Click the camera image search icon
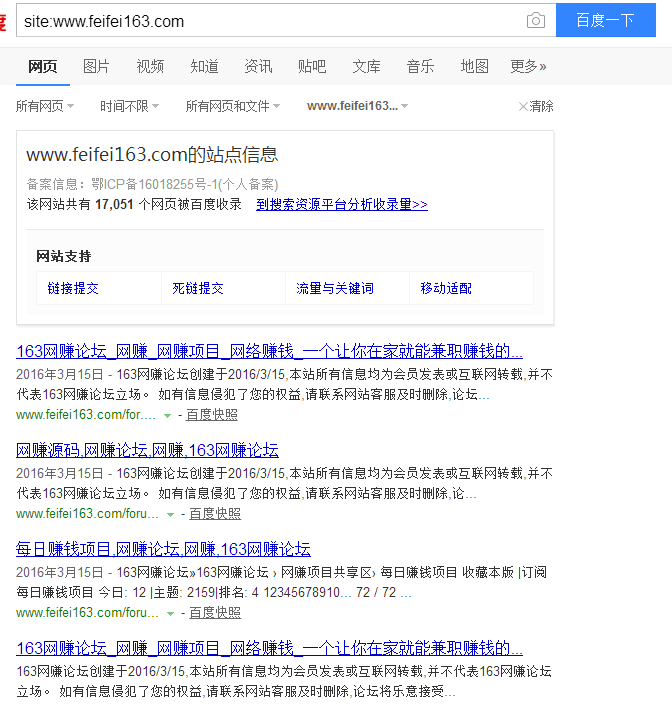672x705 pixels. tap(535, 20)
